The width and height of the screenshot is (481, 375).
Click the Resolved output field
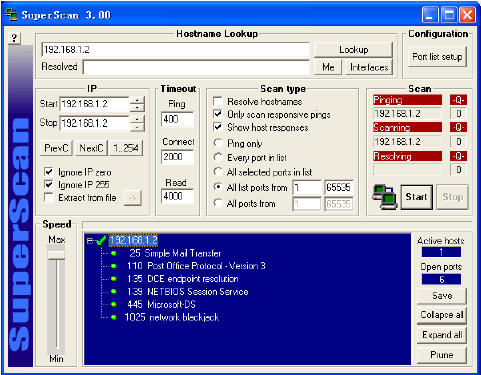(x=196, y=67)
